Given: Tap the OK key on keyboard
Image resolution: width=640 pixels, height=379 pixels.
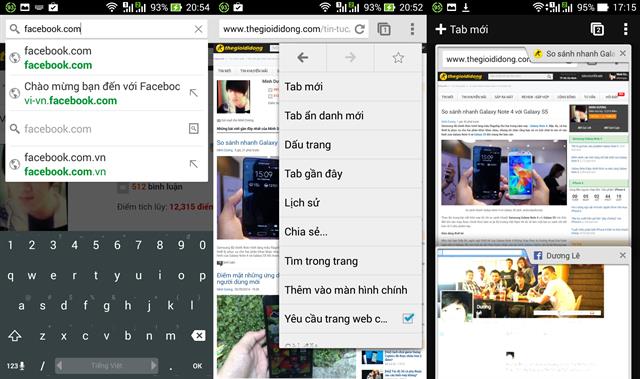Looking at the screenshot, I should pos(197,366).
